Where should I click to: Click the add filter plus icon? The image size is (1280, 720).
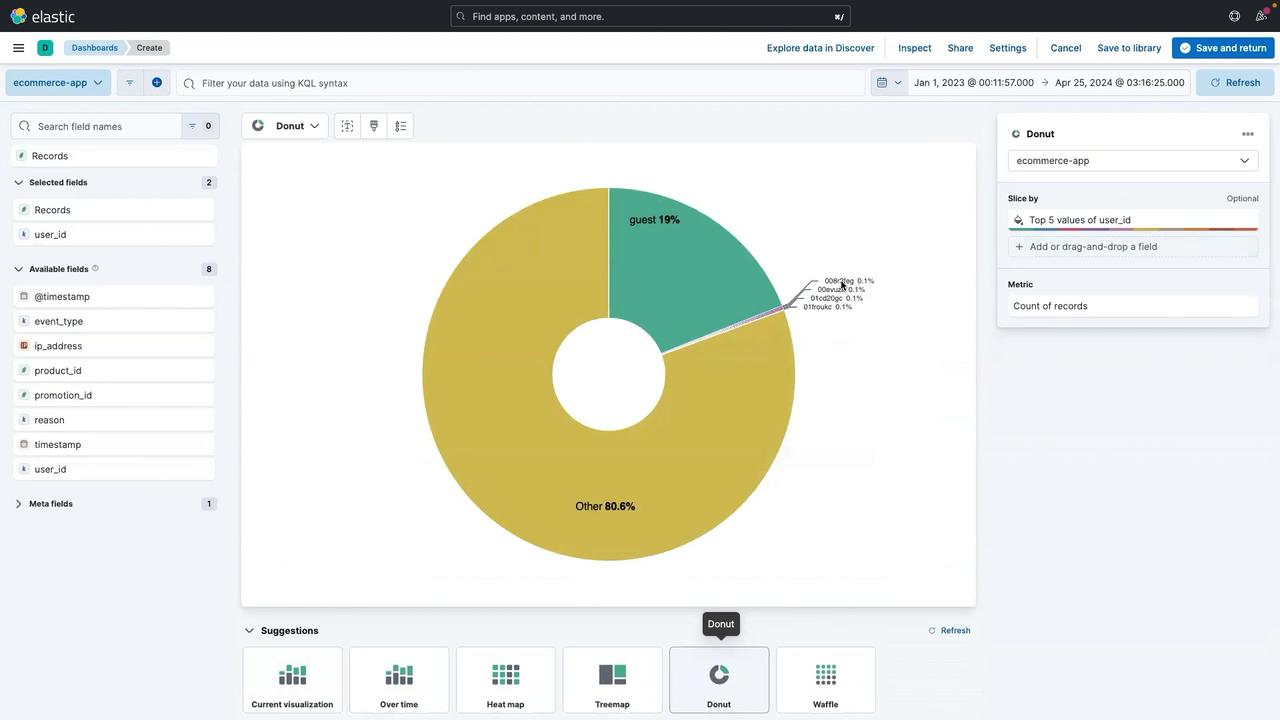(x=157, y=83)
